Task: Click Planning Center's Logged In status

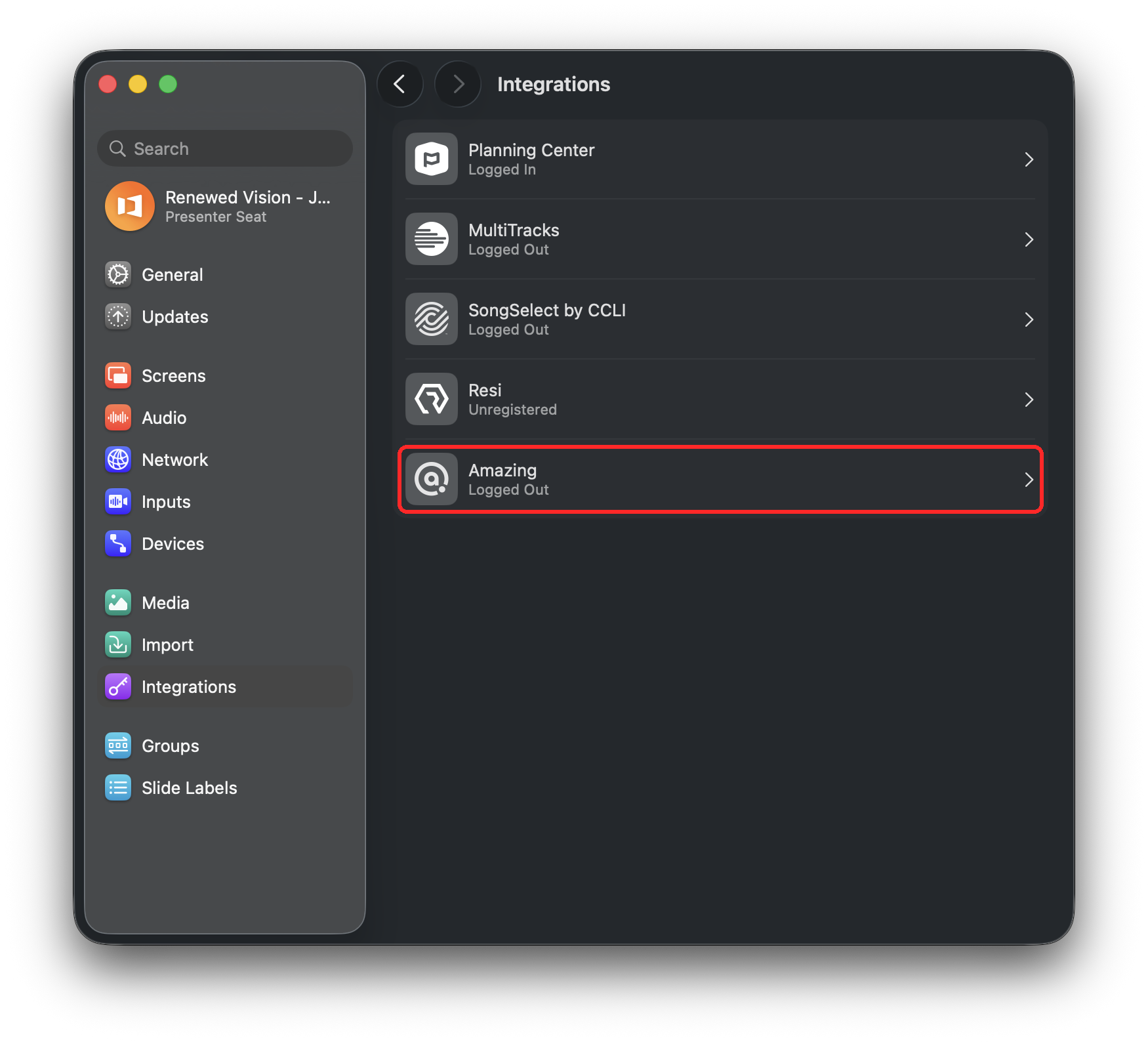Action: coord(502,169)
